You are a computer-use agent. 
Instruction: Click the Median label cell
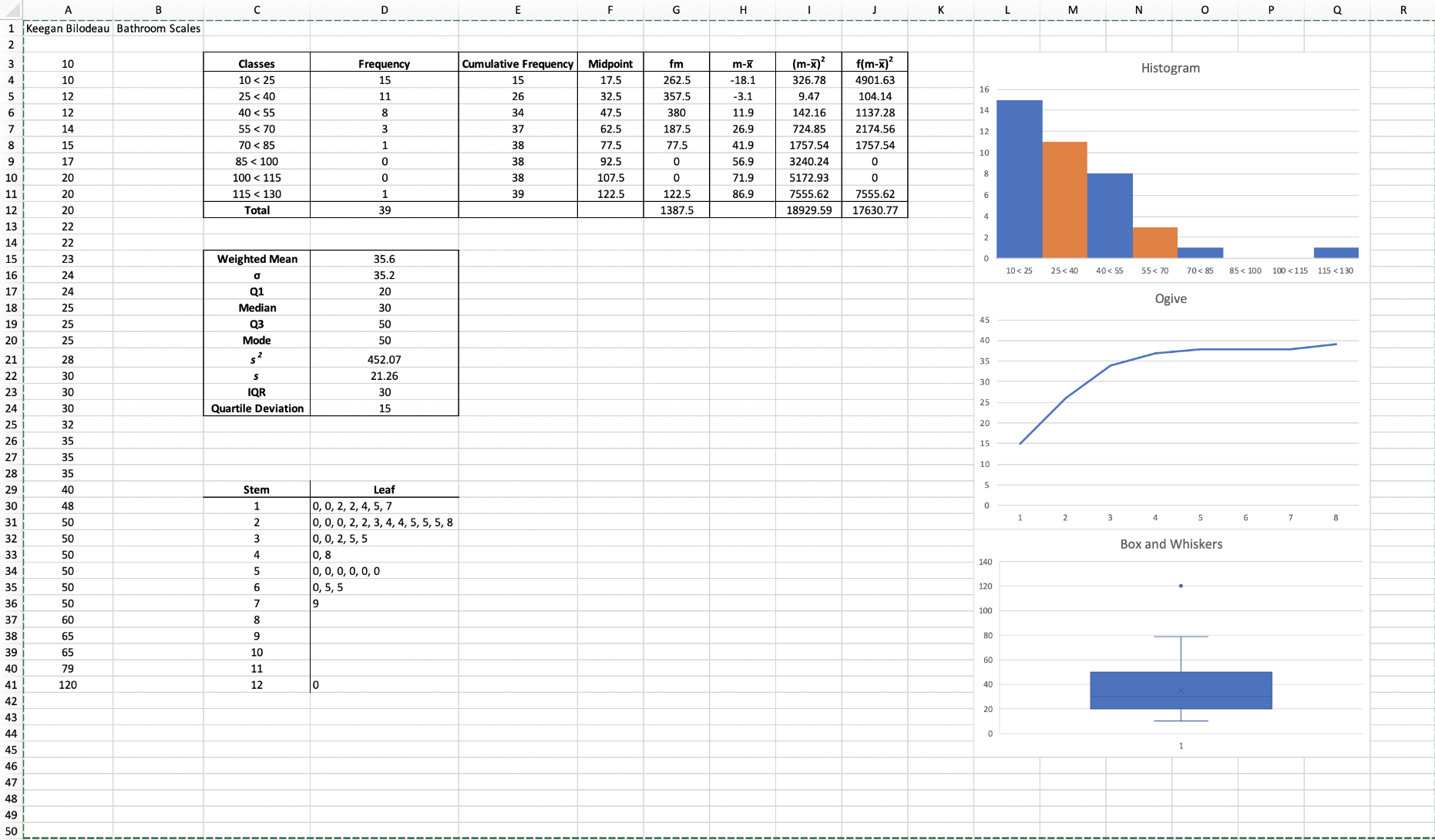click(x=257, y=308)
